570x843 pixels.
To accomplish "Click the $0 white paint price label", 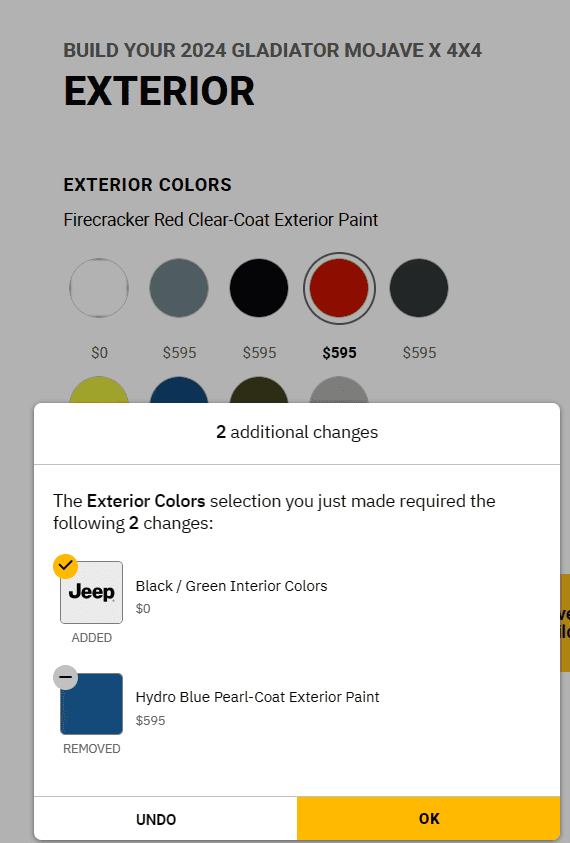I will (x=99, y=353).
